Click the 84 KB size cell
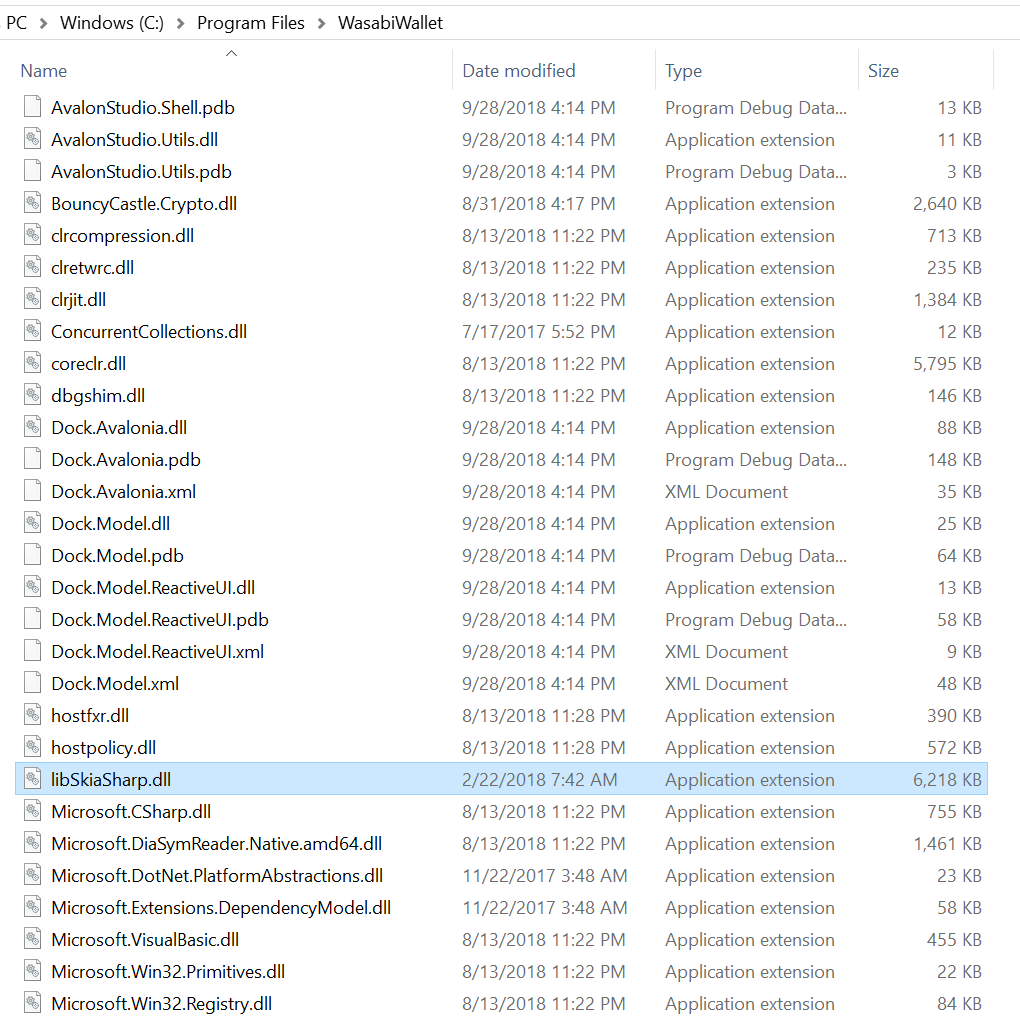 coord(959,1004)
